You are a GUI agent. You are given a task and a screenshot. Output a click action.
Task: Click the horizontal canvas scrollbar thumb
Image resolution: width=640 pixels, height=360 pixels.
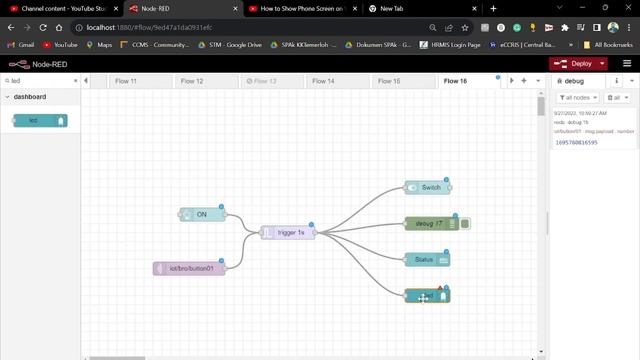tap(117, 358)
